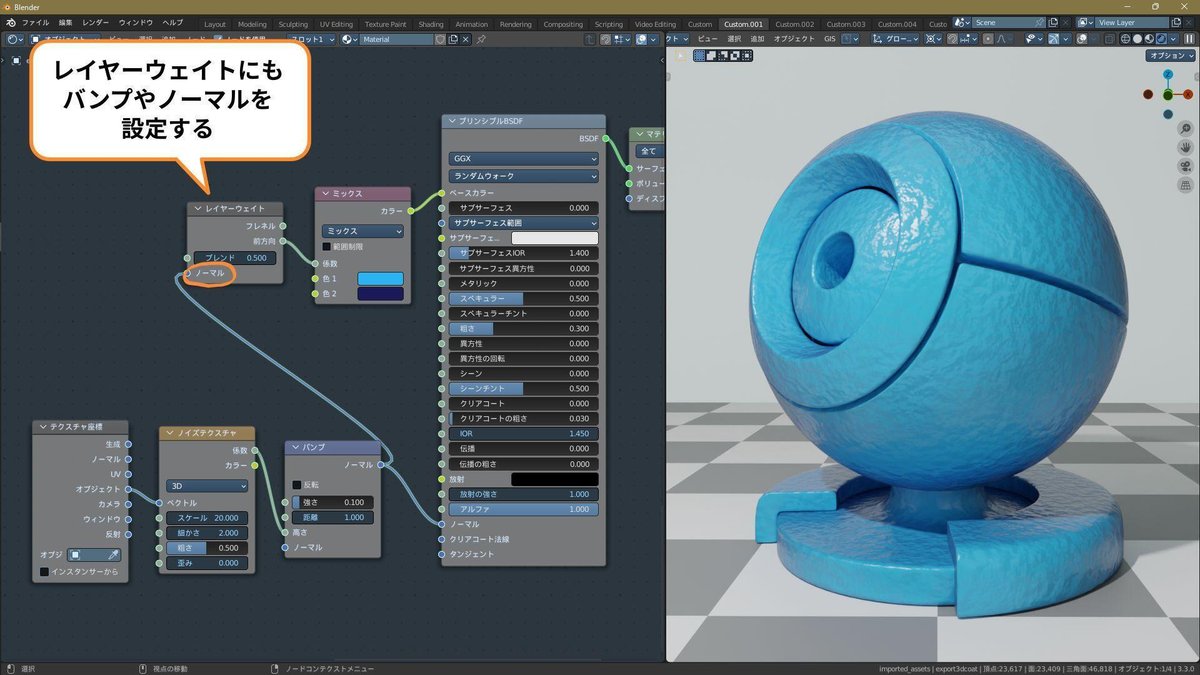Collapse the Layer Weight node
Viewport: 1200px width, 675px height.
(x=196, y=209)
